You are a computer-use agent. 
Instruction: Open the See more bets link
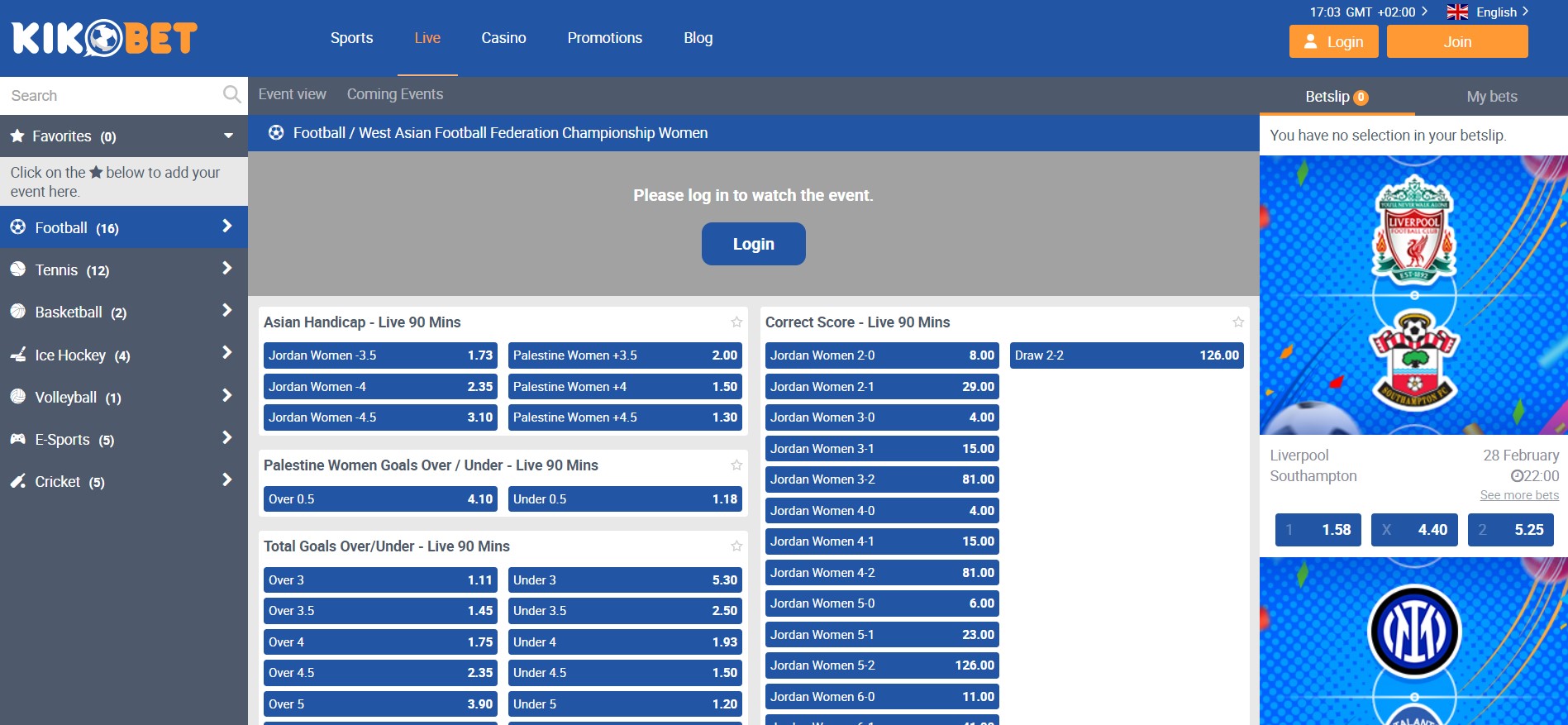pyautogui.click(x=1519, y=495)
